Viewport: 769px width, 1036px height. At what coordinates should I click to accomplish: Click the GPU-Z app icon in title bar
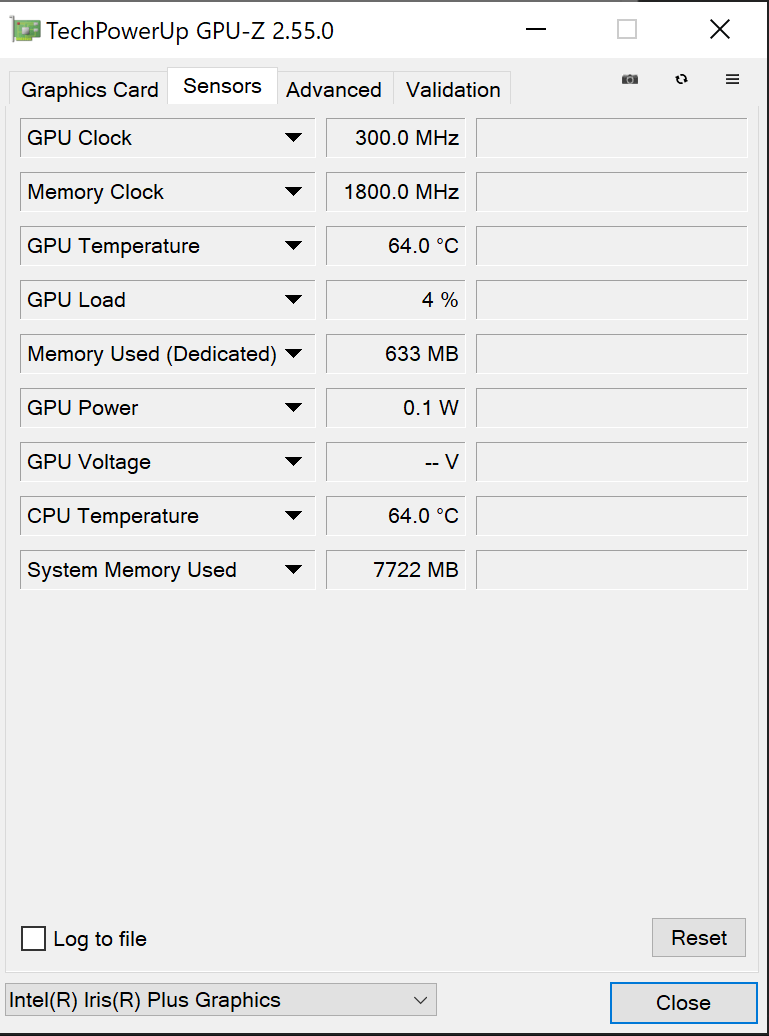25,30
